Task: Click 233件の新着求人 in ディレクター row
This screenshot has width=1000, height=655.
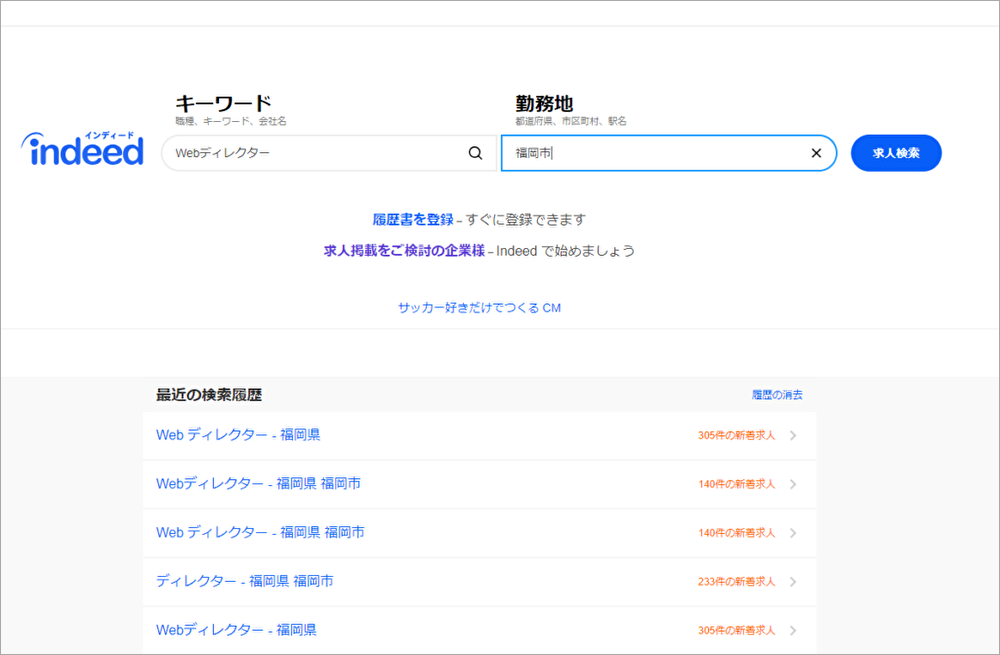Action: (737, 582)
